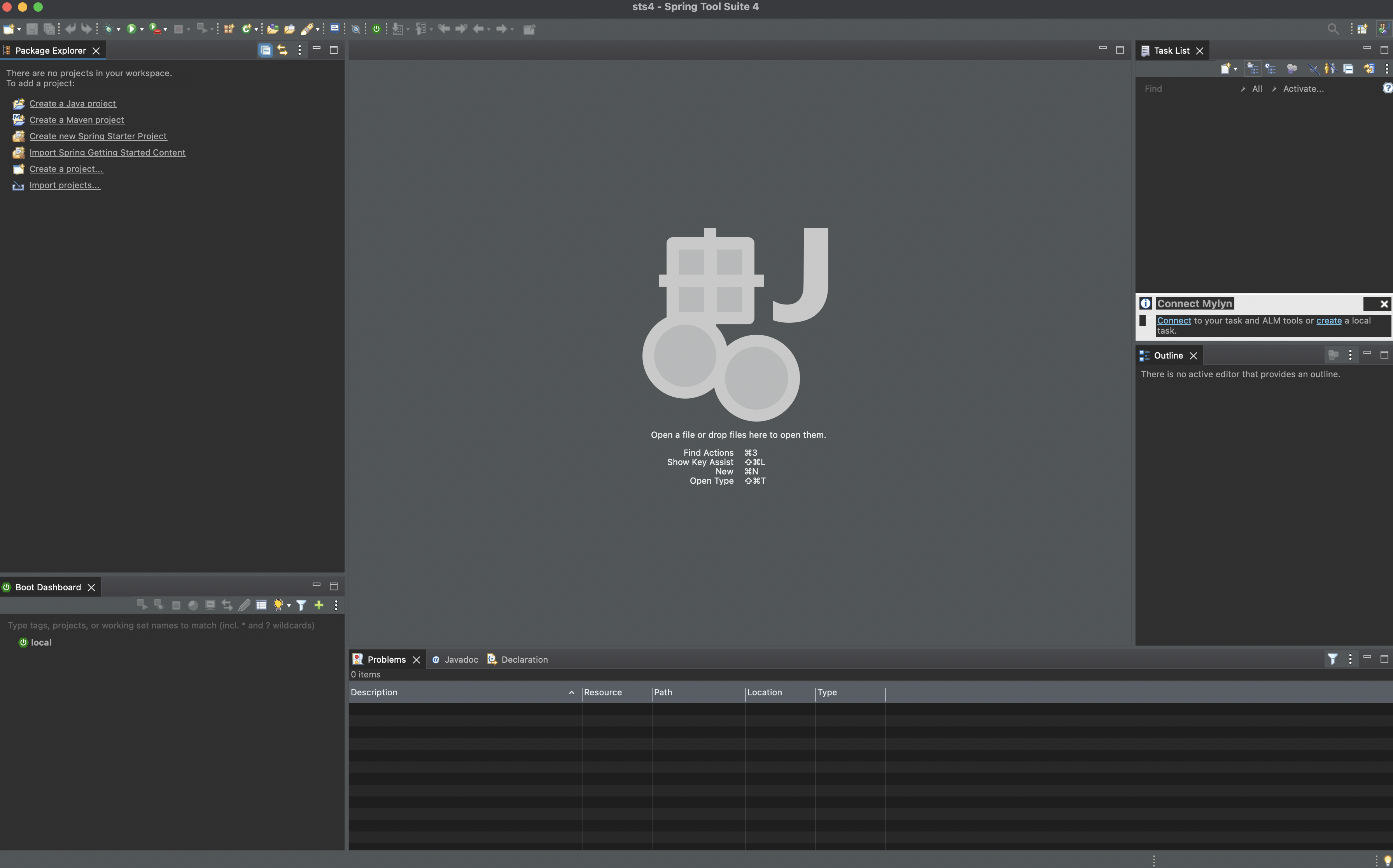Click the Run Last Tool with toolbox icon

point(155,29)
